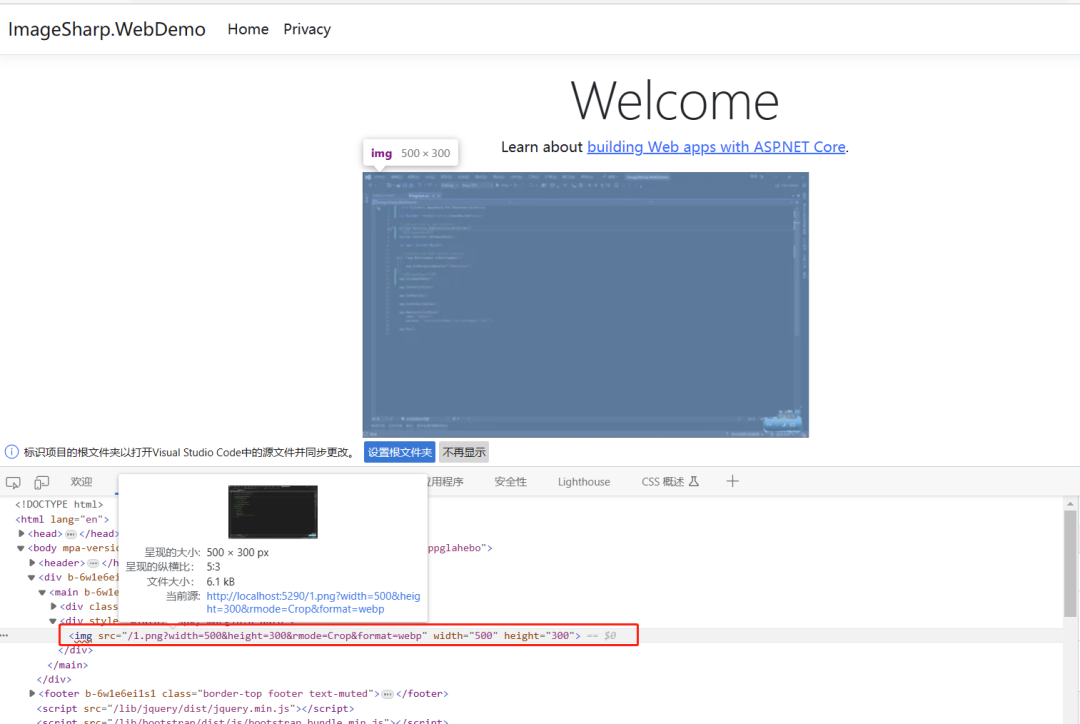Activate the inspect element picker icon
The height and width of the screenshot is (724, 1080).
point(13,482)
